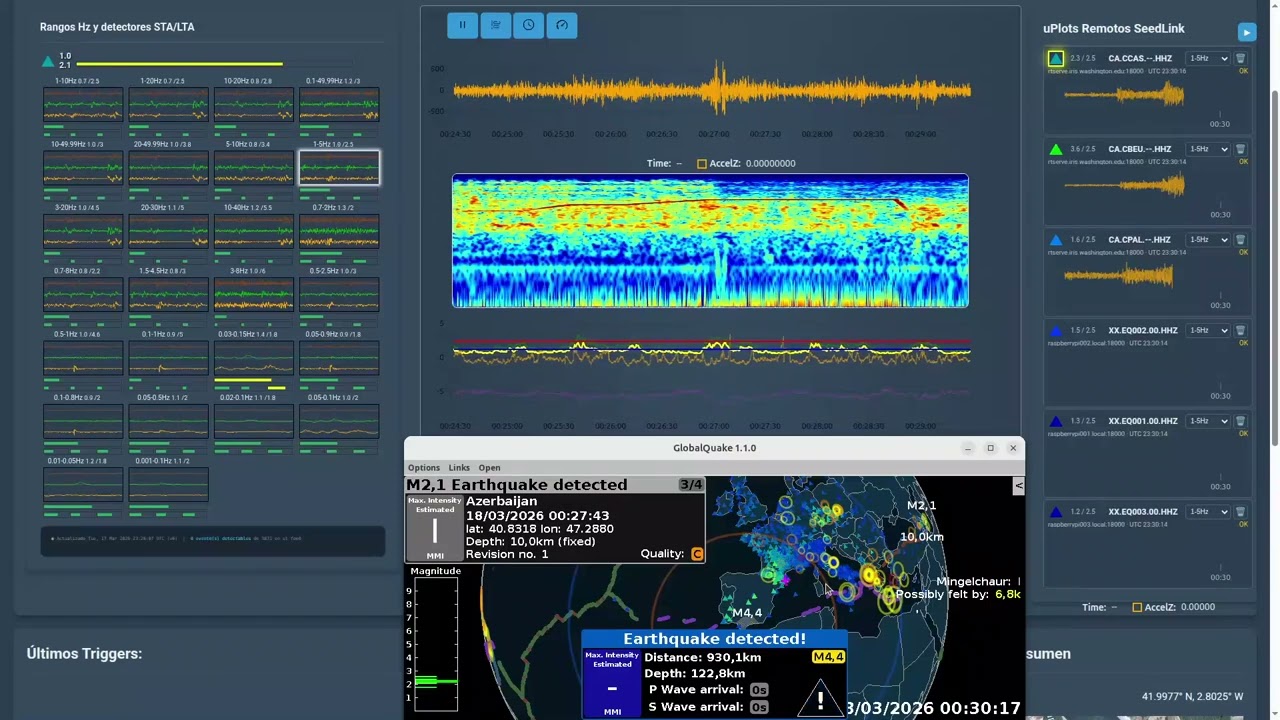Remove XX.EQ002.00.HHZ plot with trash icon

click(x=1241, y=331)
